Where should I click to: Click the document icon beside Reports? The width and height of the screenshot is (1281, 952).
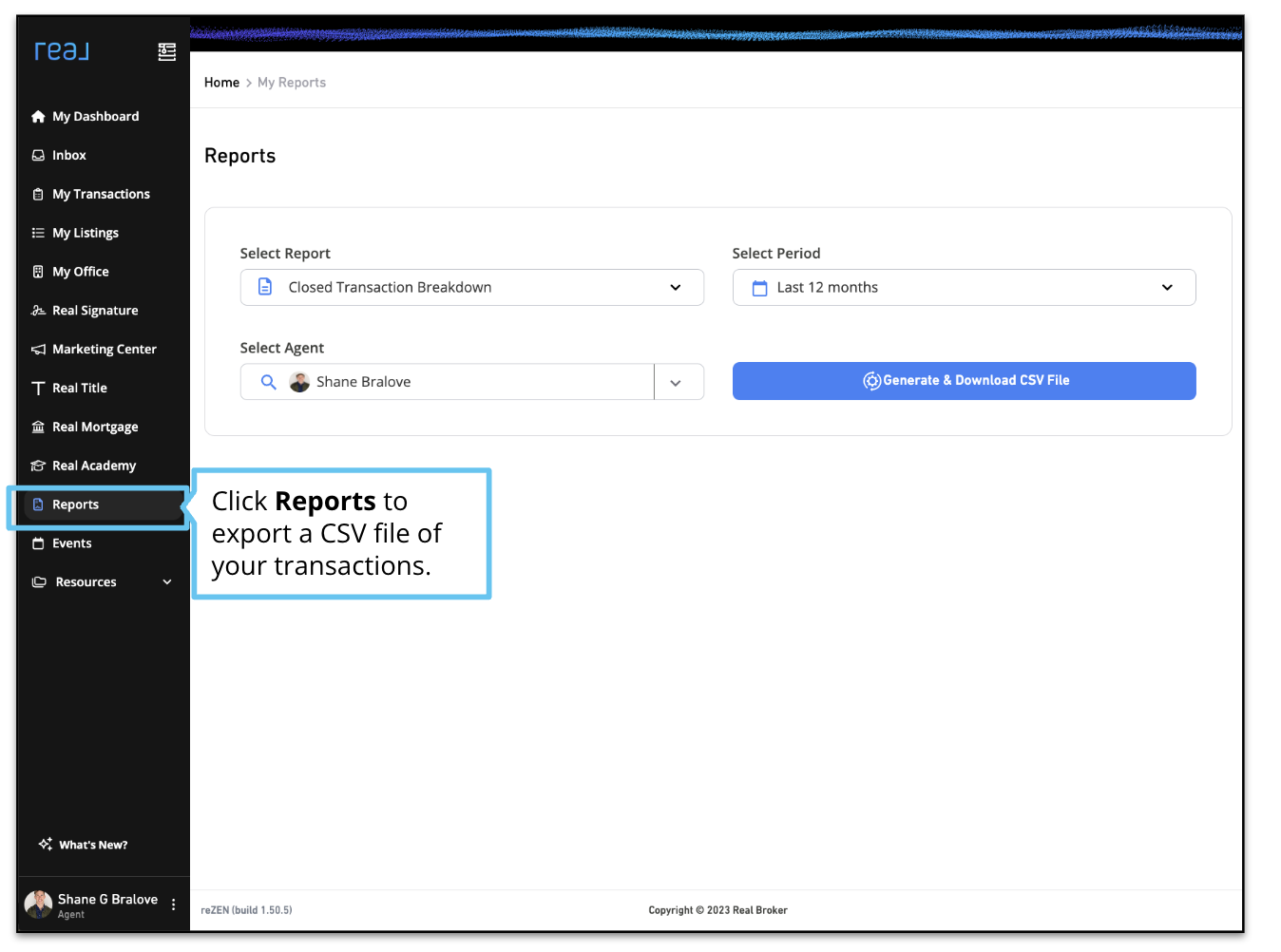pos(38,505)
